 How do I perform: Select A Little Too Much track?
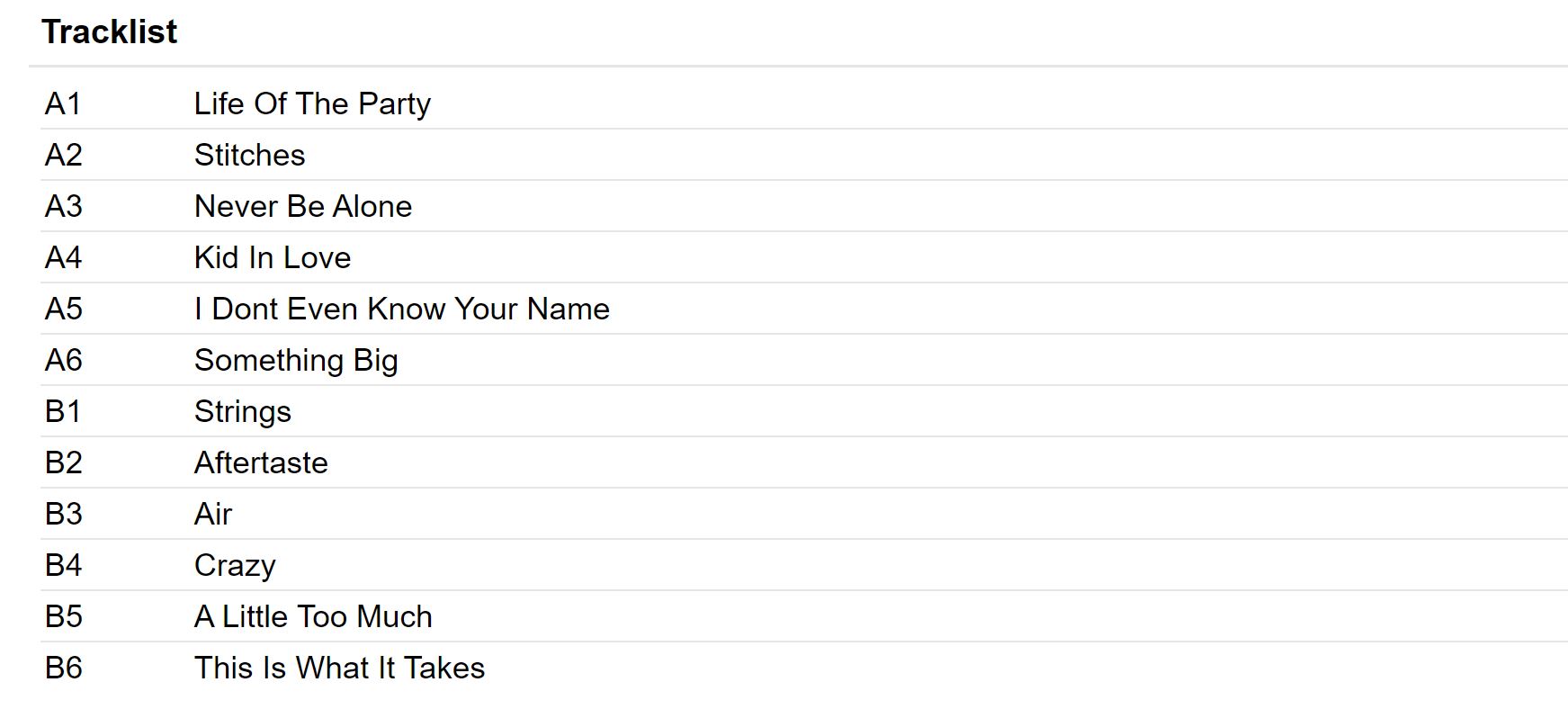pyautogui.click(x=313, y=617)
